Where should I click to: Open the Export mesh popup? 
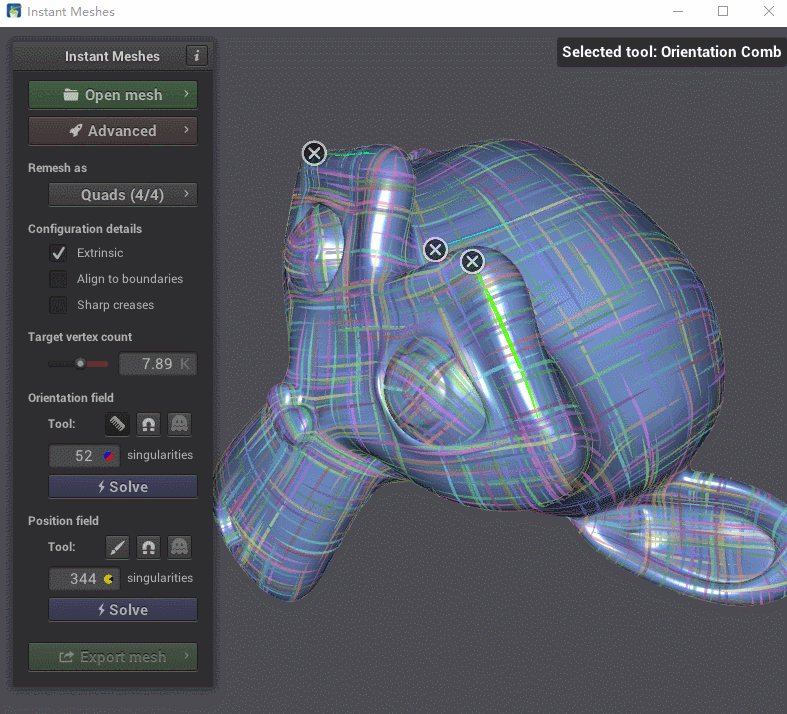[113, 657]
